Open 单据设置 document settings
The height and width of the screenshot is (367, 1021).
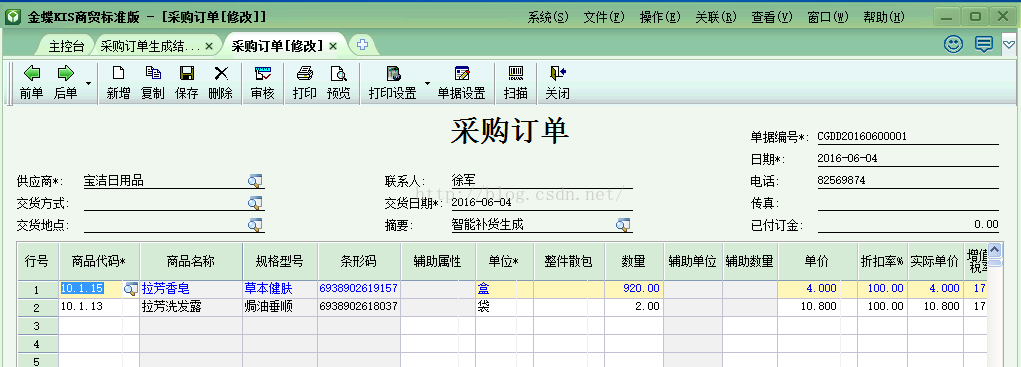[462, 83]
